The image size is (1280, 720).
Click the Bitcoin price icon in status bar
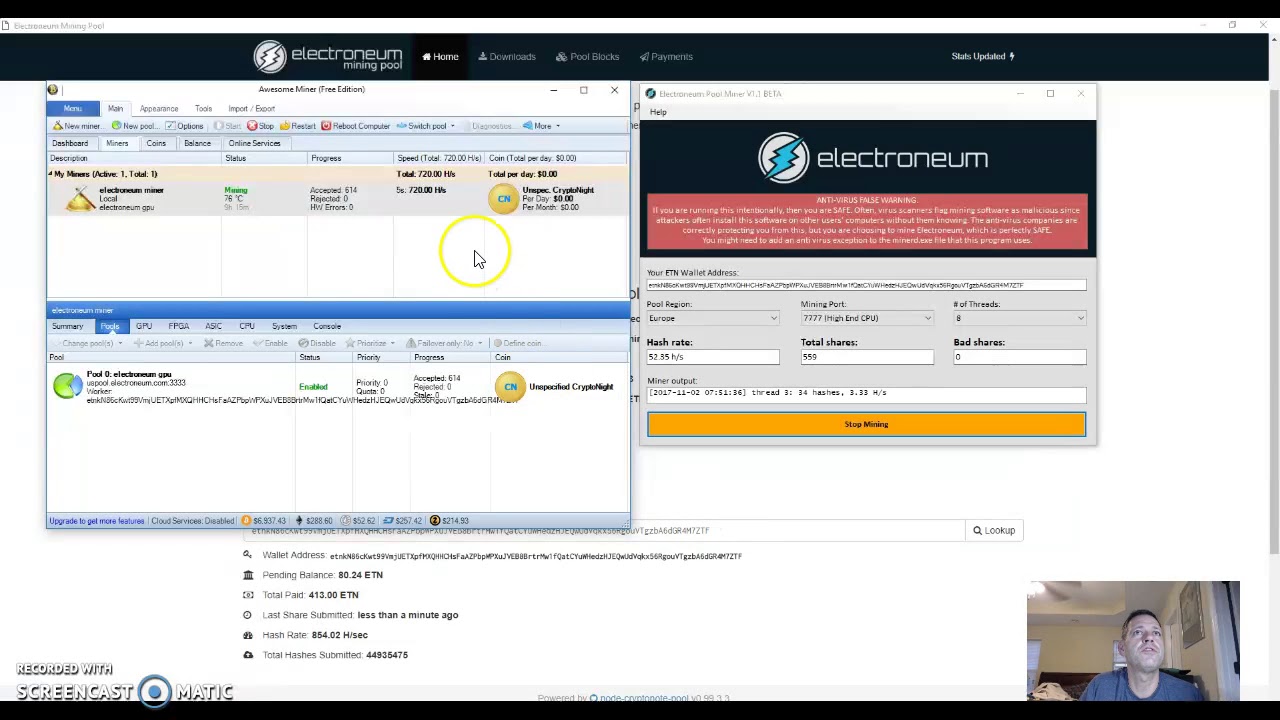pos(246,521)
